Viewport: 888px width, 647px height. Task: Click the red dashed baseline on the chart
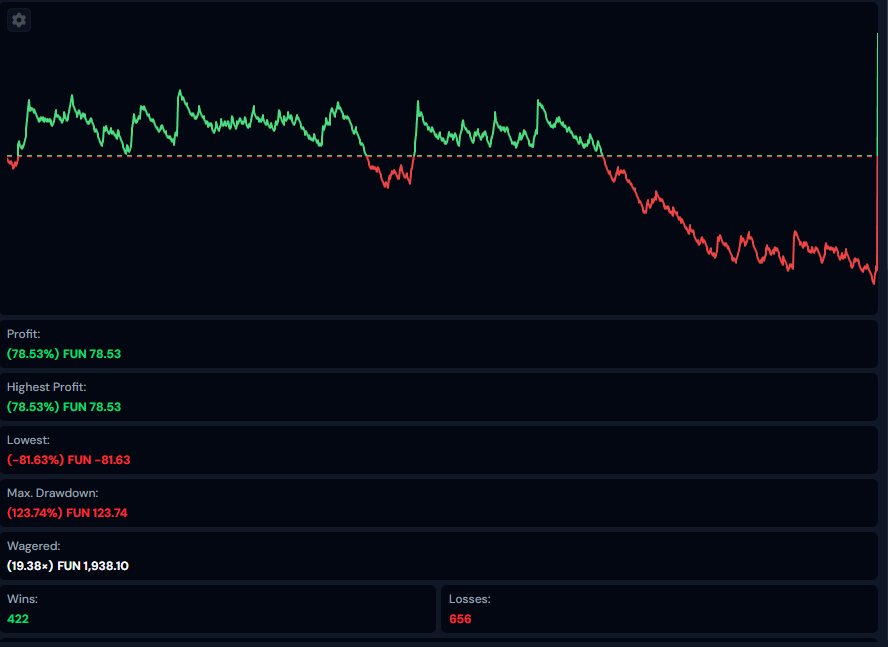250,156
